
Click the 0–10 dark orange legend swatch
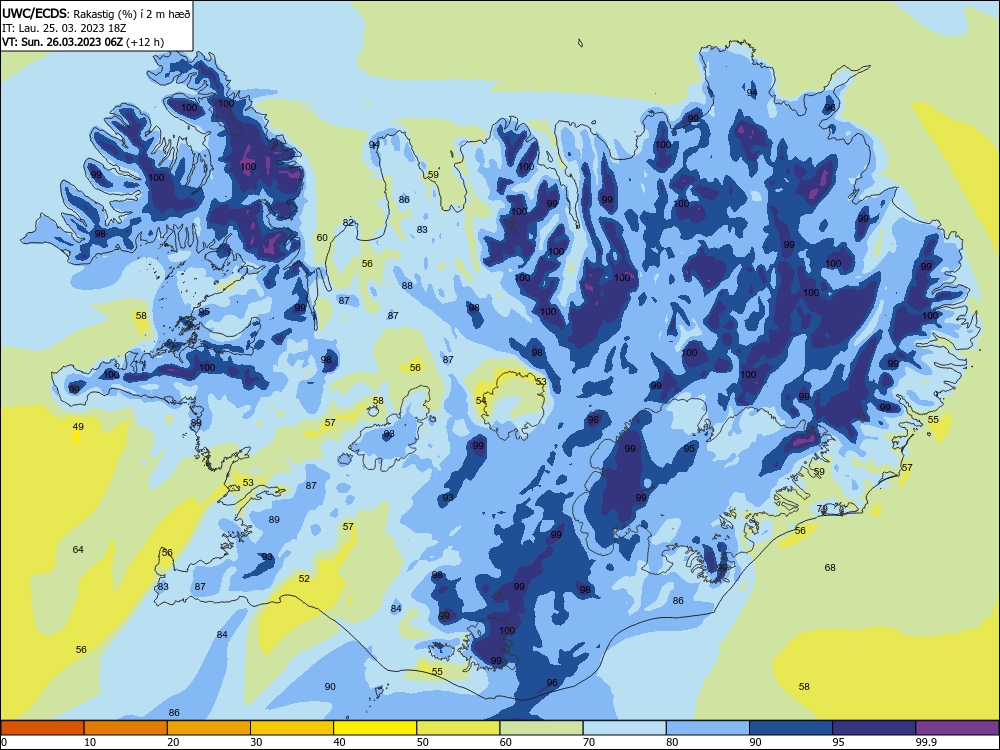(x=43, y=728)
